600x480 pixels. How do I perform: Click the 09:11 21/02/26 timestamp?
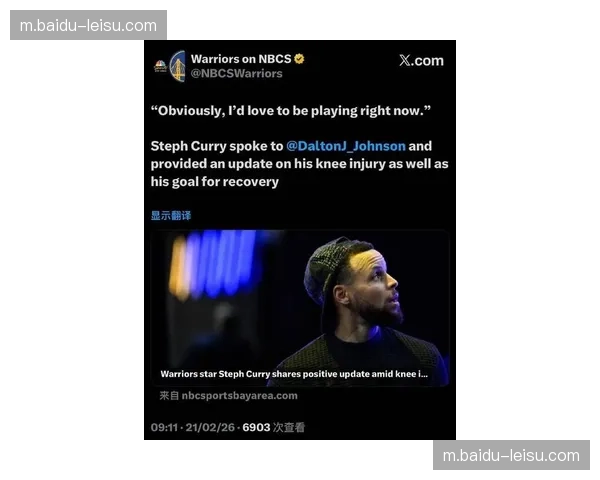(192, 427)
